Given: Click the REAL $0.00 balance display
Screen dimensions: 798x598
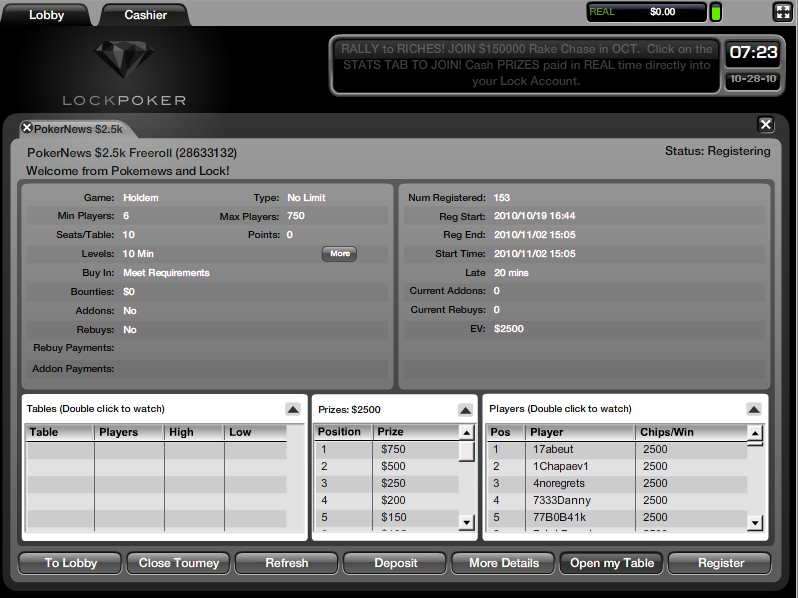Looking at the screenshot, I should pyautogui.click(x=646, y=12).
